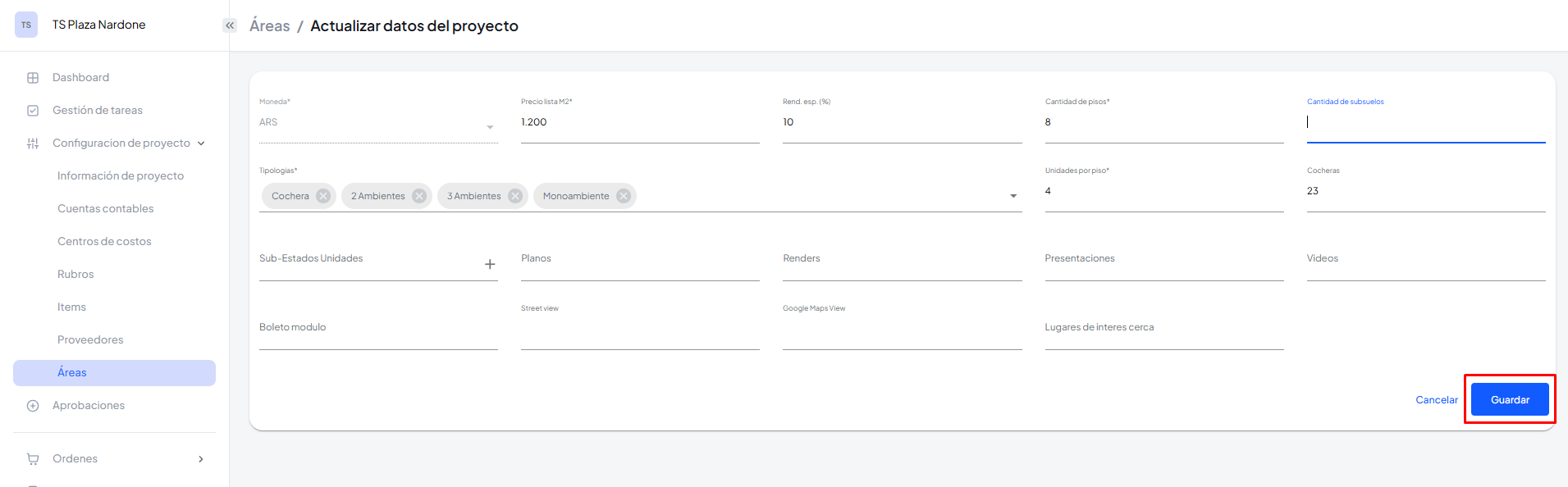Delete the 3 Ambientes chip
Screen dimensions: 1568x487
coord(515,196)
